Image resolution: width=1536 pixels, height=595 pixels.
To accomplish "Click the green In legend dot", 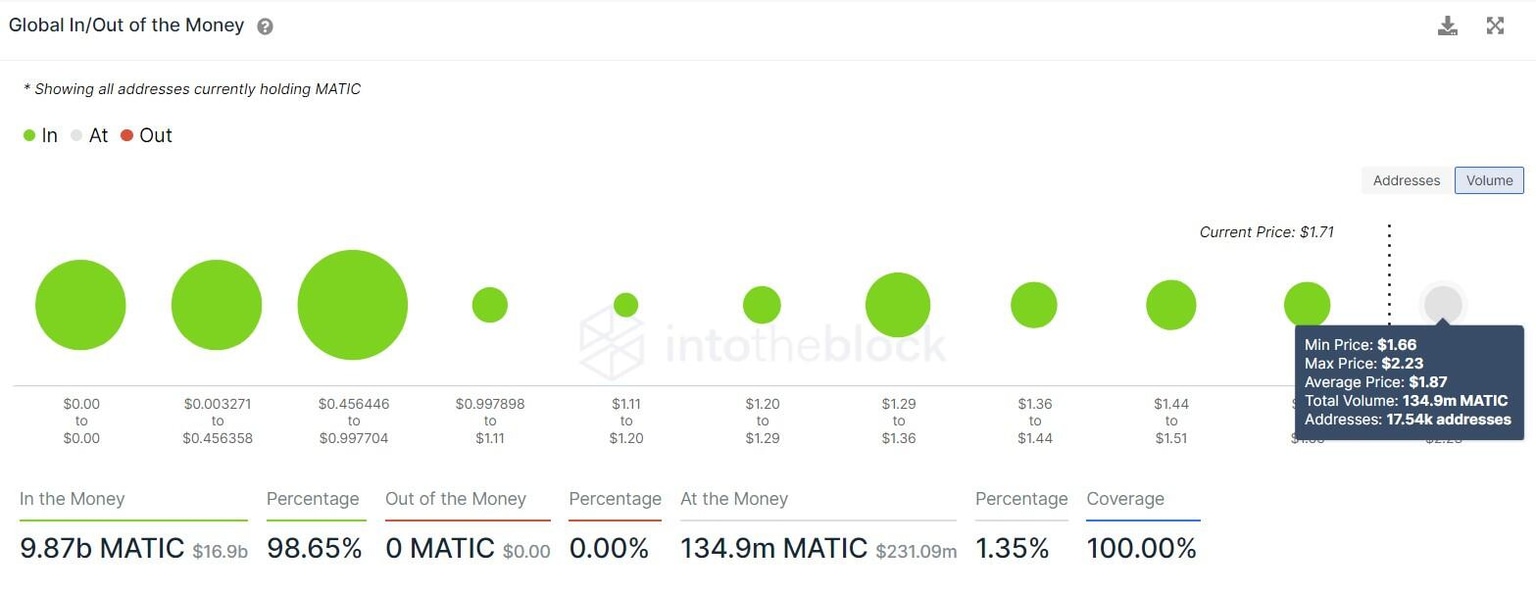I will click(x=30, y=134).
